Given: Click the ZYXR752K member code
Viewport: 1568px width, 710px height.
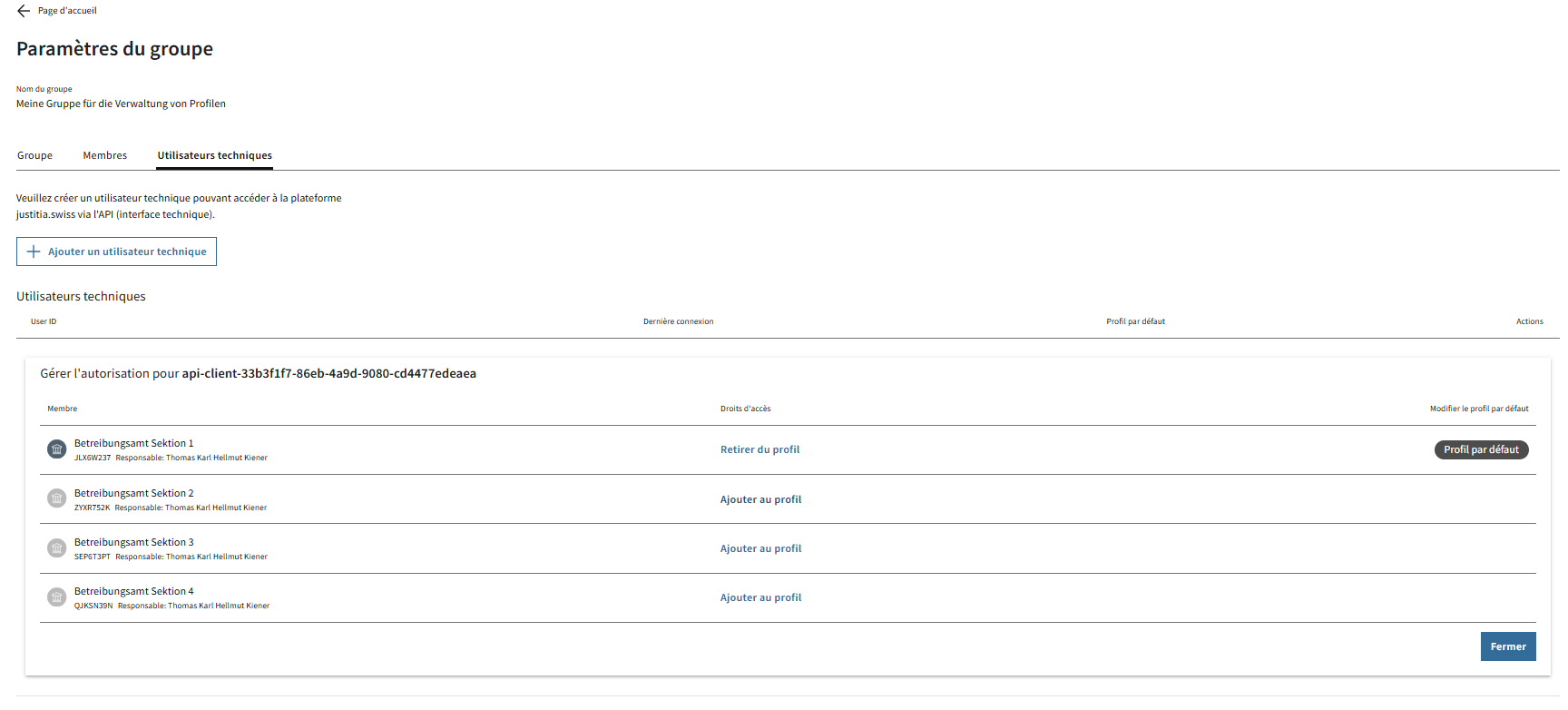Looking at the screenshot, I should [92, 508].
